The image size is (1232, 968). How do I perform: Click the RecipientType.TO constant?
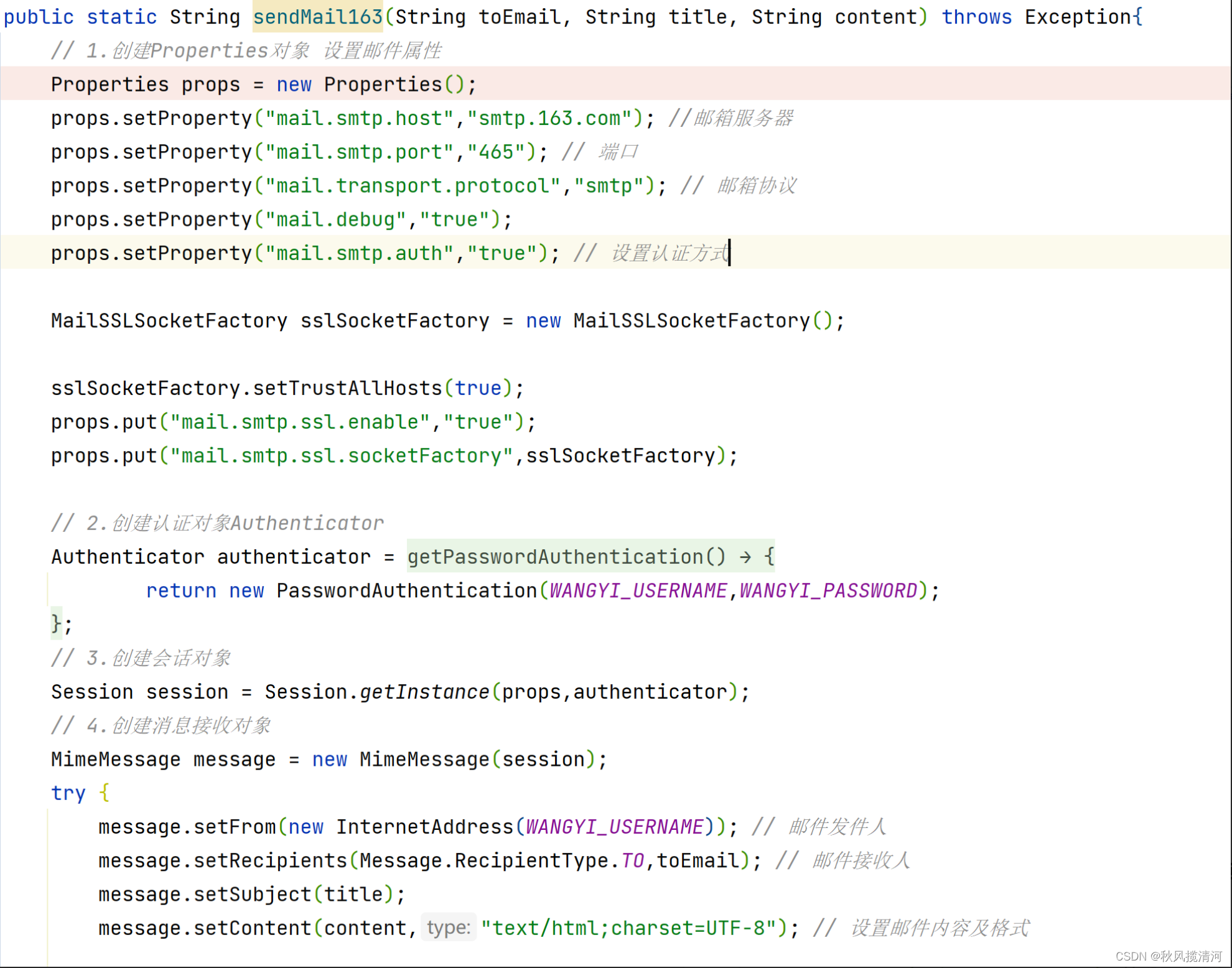click(632, 860)
